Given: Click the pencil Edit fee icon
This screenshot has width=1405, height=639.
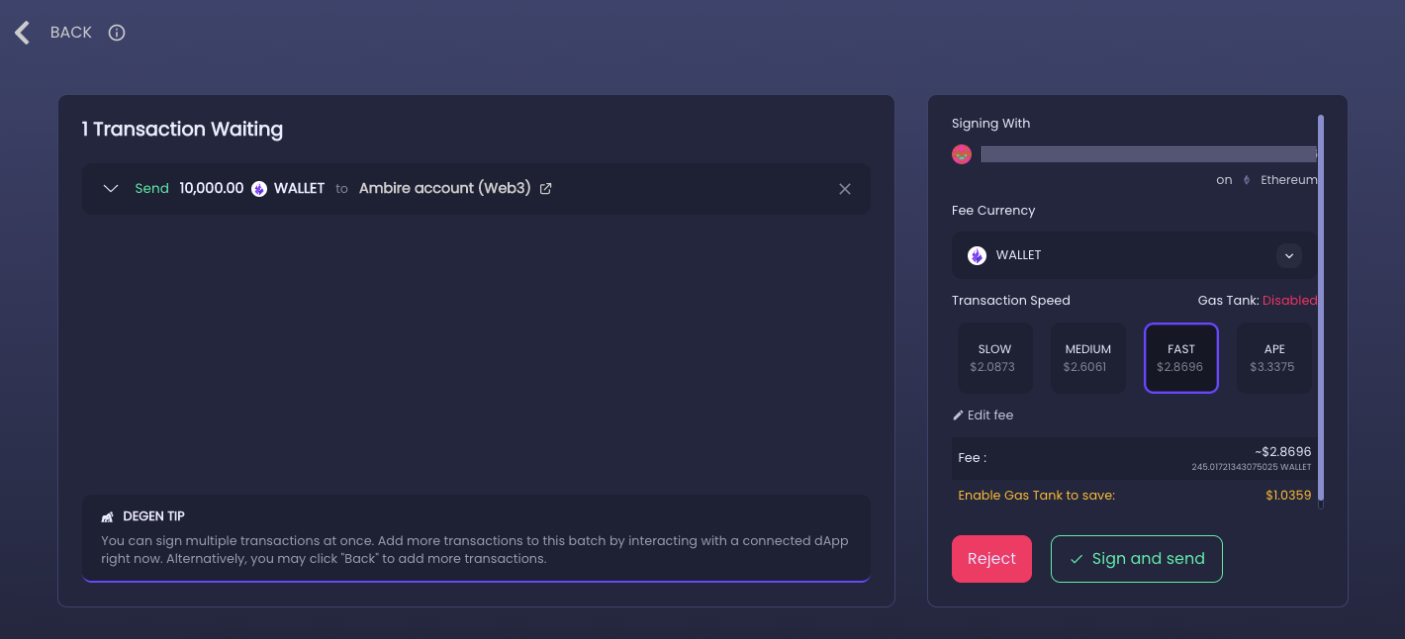Looking at the screenshot, I should (x=958, y=415).
